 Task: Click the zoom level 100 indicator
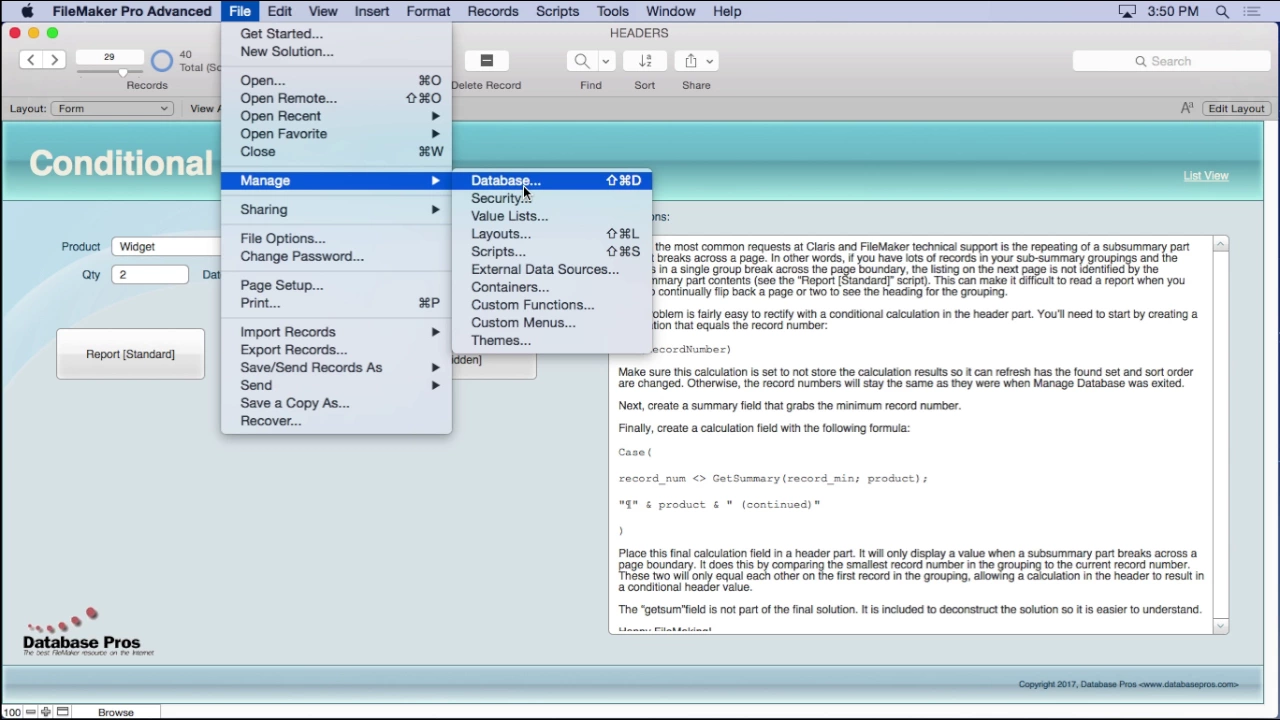[12, 712]
